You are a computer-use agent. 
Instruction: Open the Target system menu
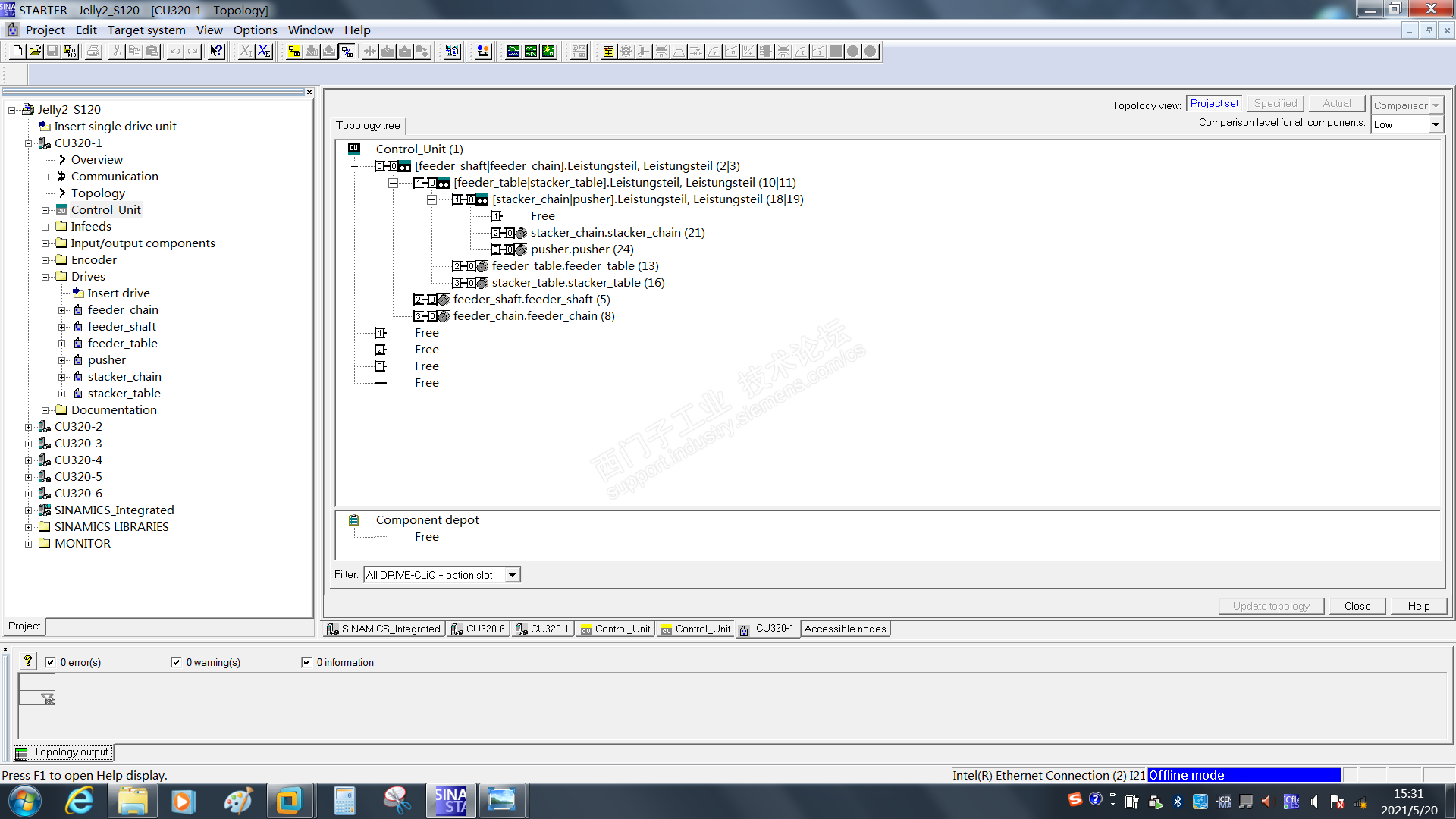[146, 30]
